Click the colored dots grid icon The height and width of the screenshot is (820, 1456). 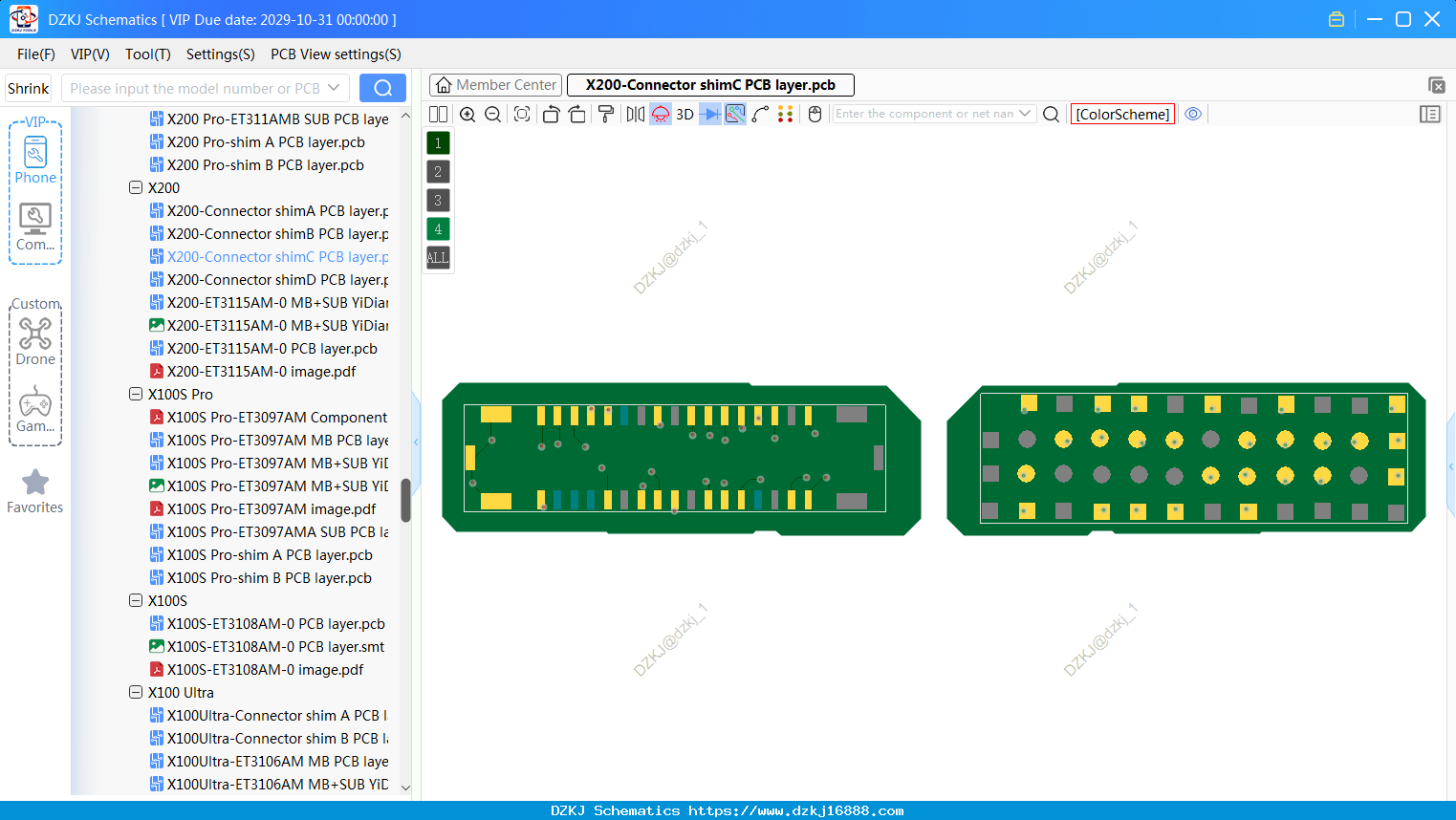tap(786, 115)
